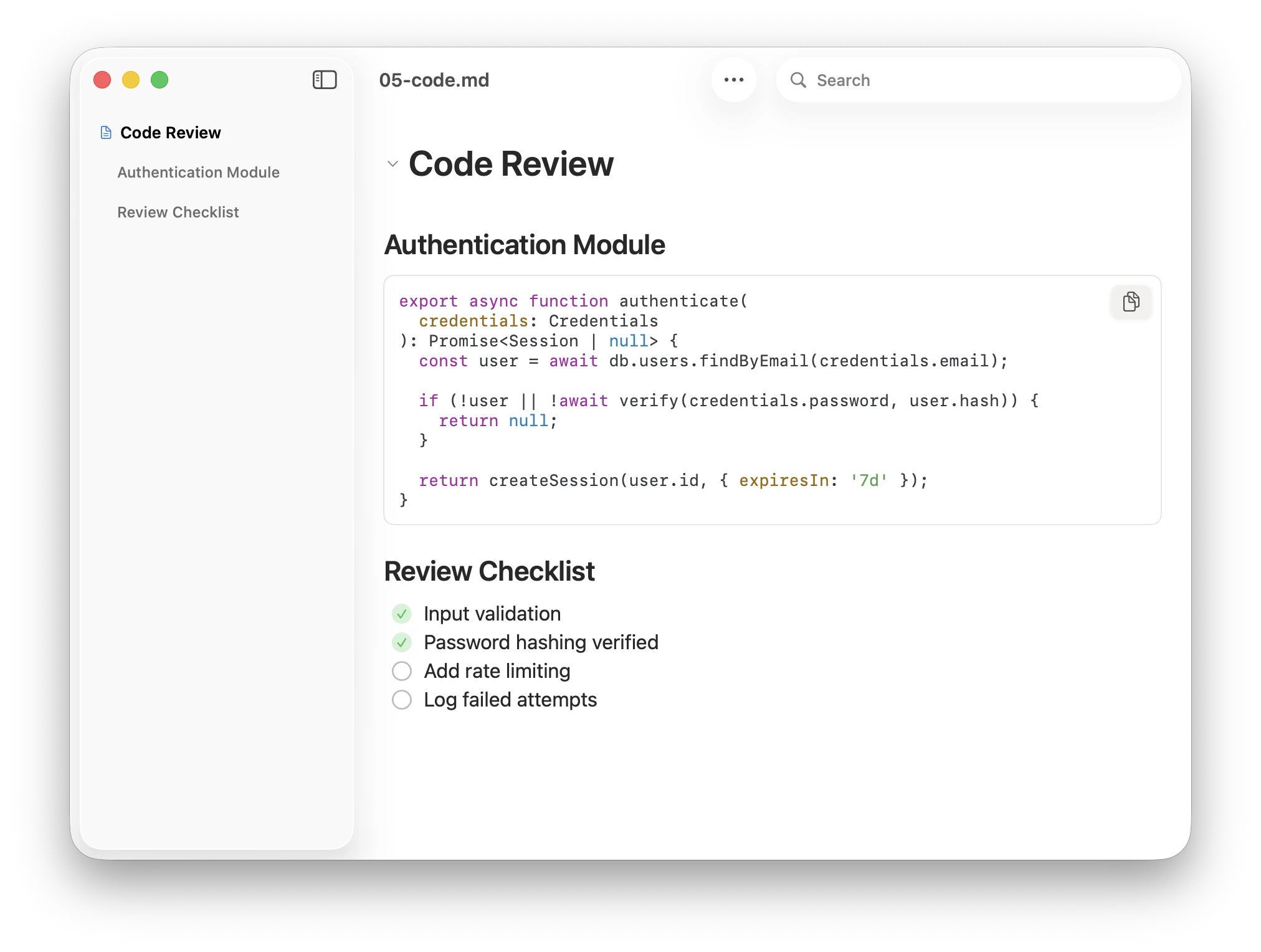This screenshot has width=1261, height=952.
Task: Click the Authentication Module heading in the document
Action: (525, 245)
